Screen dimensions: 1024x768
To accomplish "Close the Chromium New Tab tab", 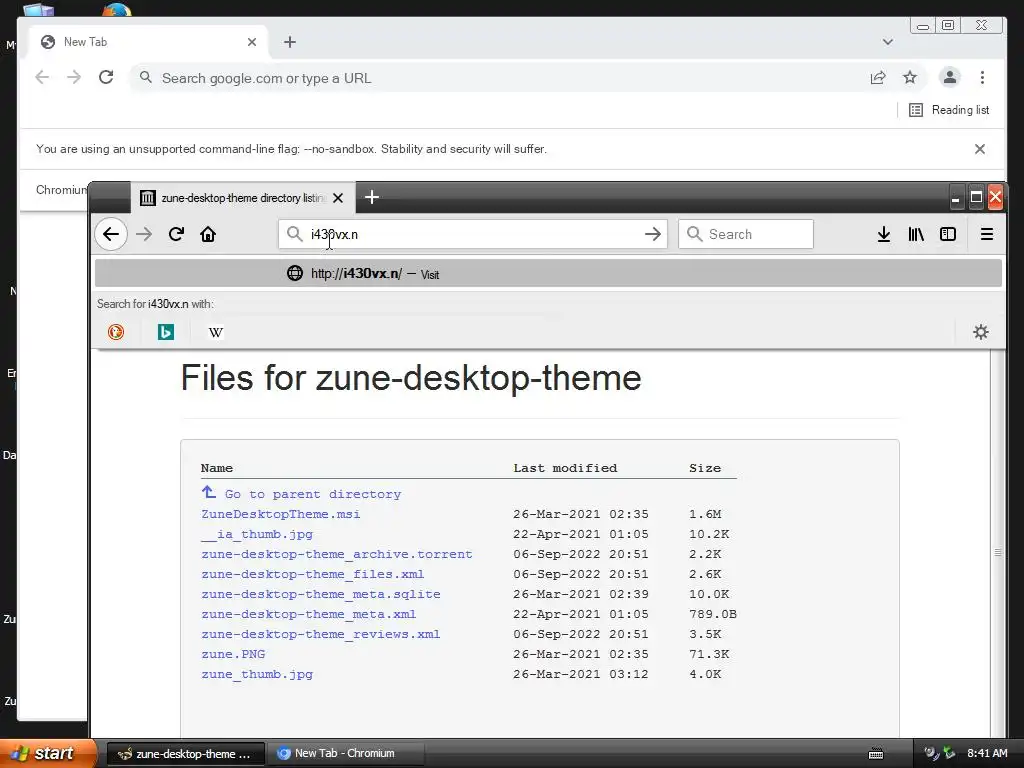I will (252, 42).
